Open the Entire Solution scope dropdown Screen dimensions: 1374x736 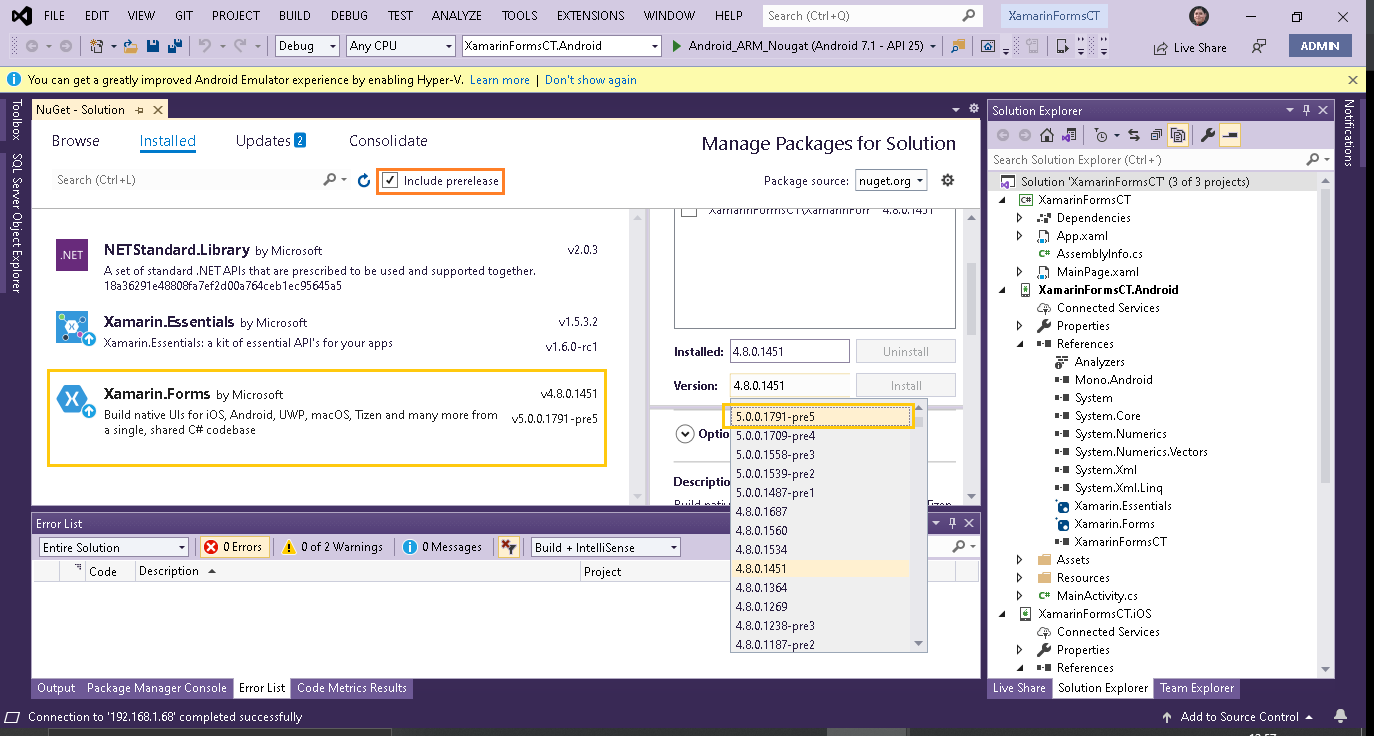pos(114,547)
